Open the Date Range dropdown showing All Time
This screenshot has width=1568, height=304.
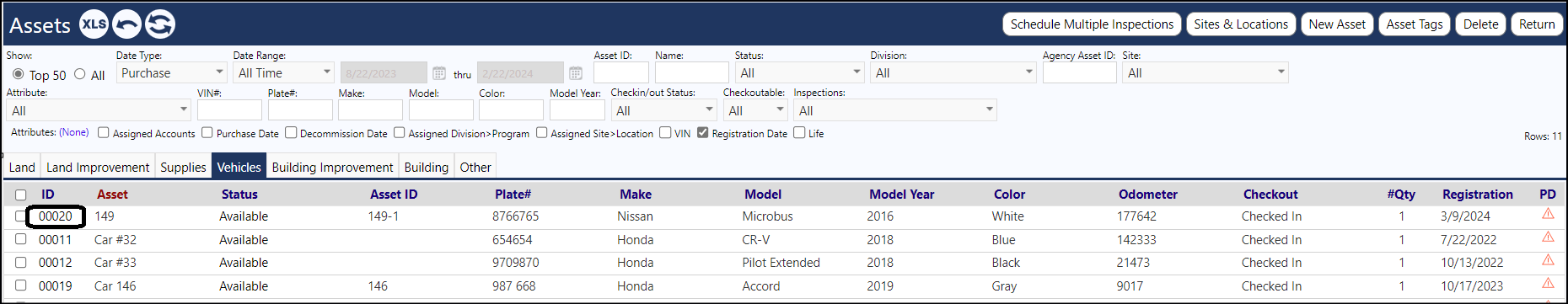tap(284, 72)
